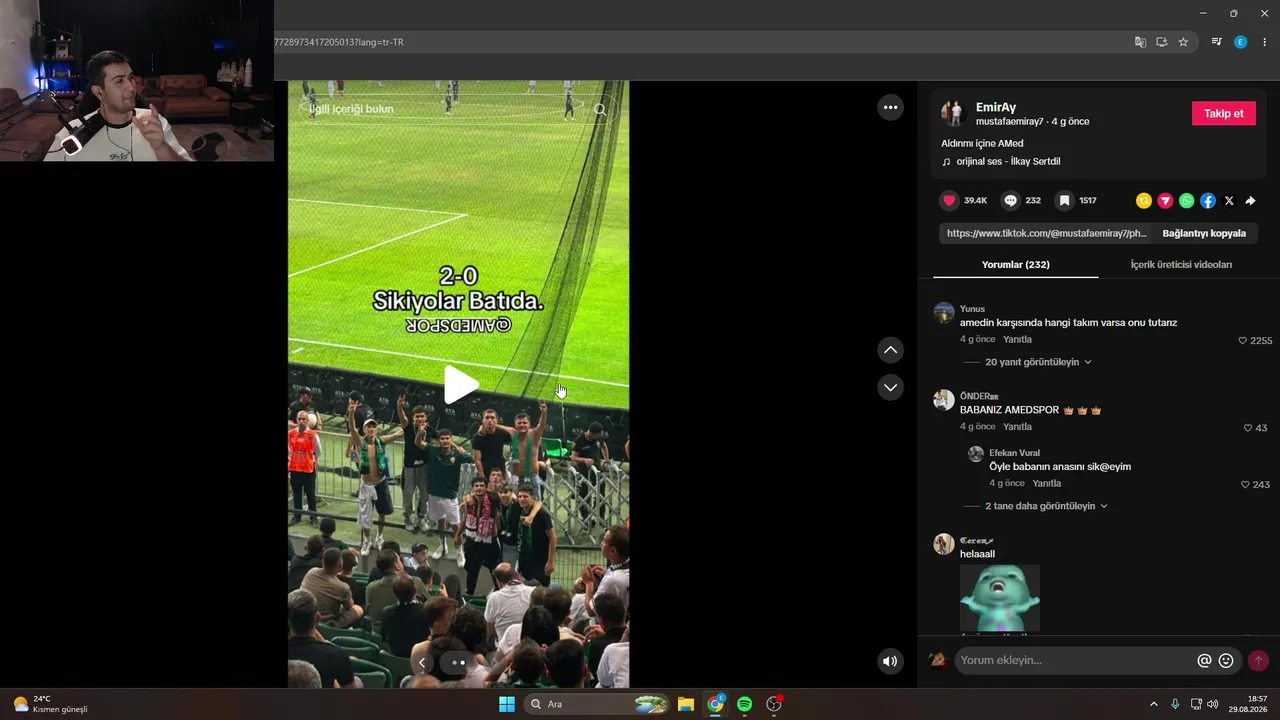Follow EmirAy with the Takip et button
The height and width of the screenshot is (720, 1280).
click(x=1223, y=113)
